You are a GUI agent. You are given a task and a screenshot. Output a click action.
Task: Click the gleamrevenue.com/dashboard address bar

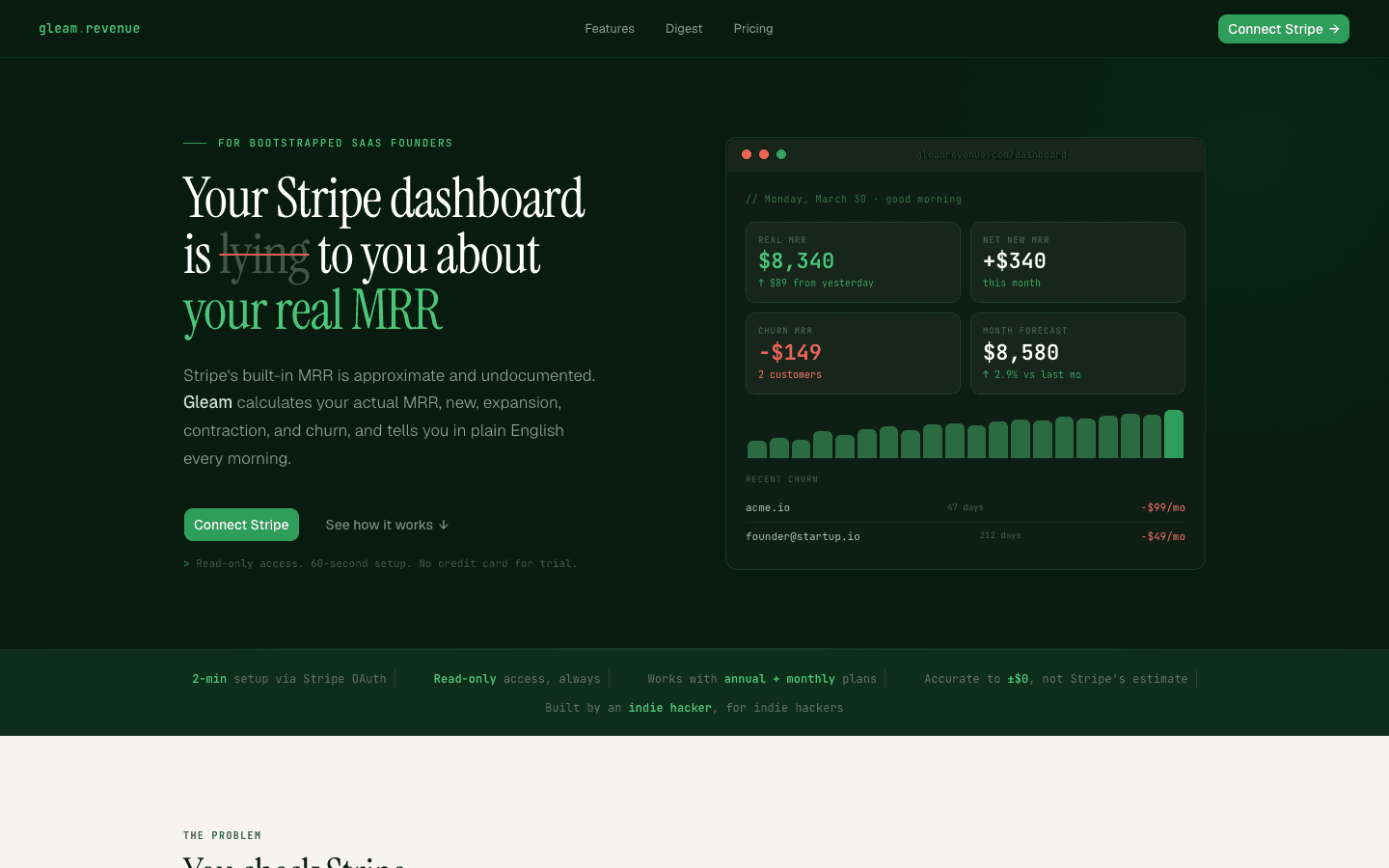click(x=992, y=154)
